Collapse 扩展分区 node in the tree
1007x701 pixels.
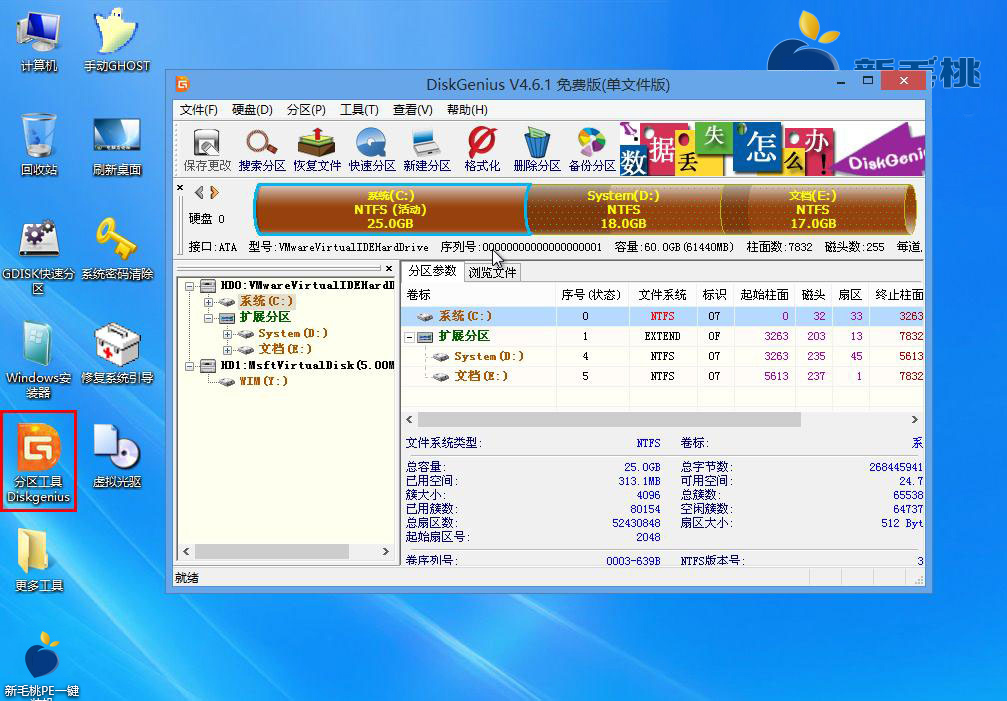tap(208, 318)
